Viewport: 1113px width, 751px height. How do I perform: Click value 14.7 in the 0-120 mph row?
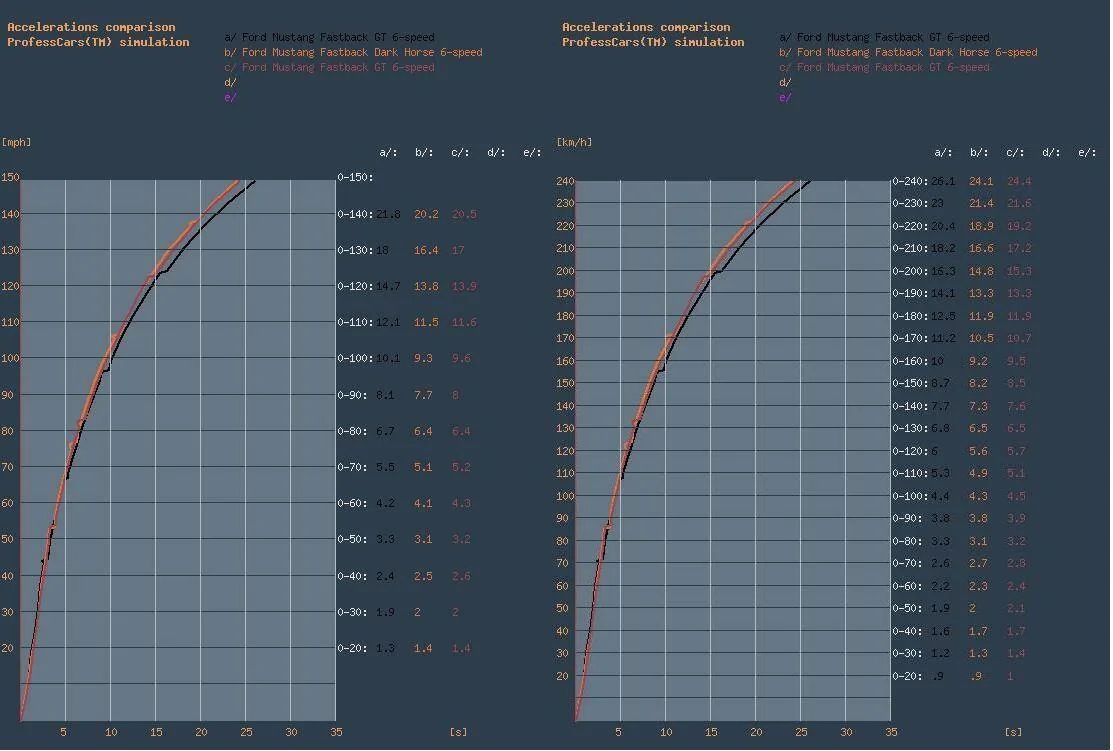tap(388, 286)
